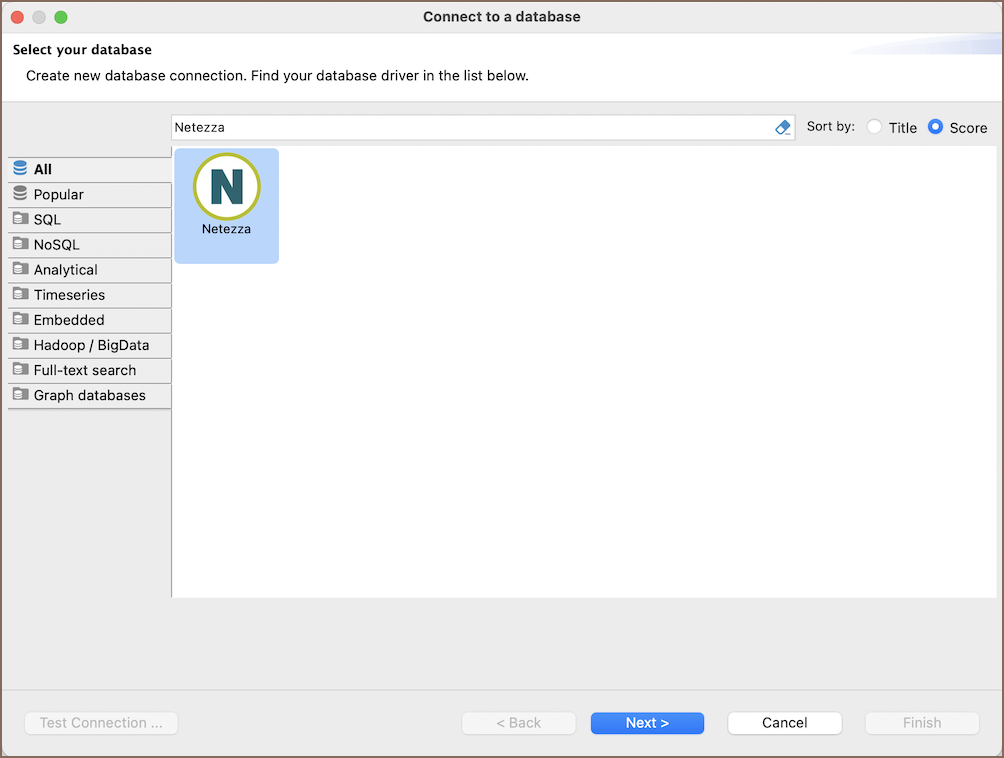Open the Embedded databases tab
The width and height of the screenshot is (1004, 758).
click(69, 320)
